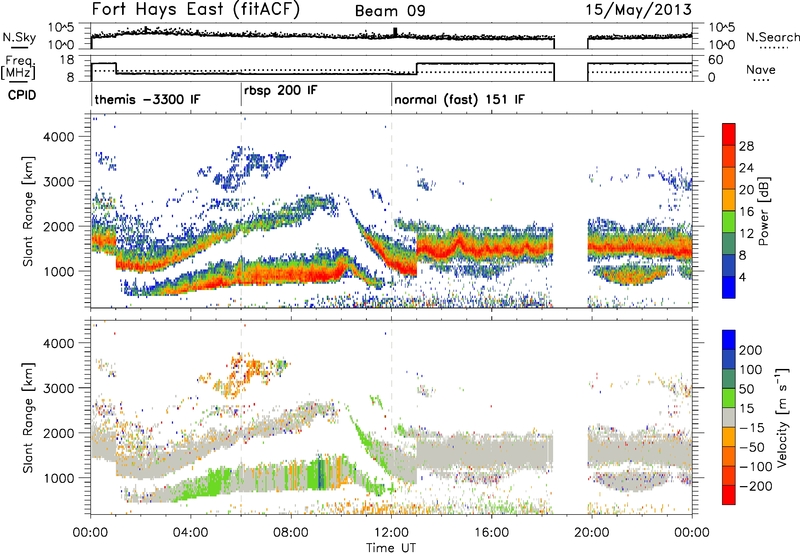Click the "16:00" time tick label

tap(491, 533)
